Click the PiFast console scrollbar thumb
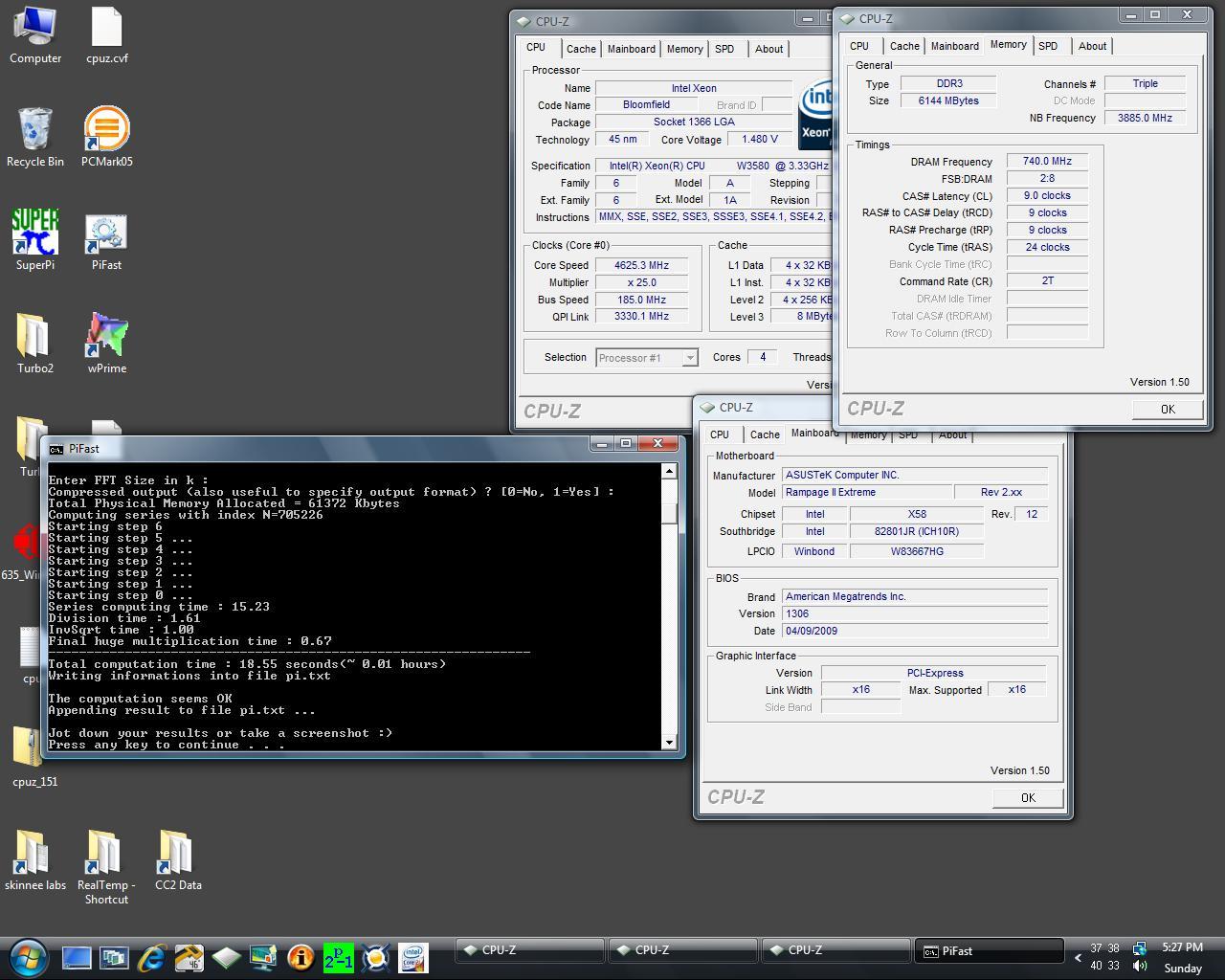The image size is (1225, 980). tap(669, 512)
